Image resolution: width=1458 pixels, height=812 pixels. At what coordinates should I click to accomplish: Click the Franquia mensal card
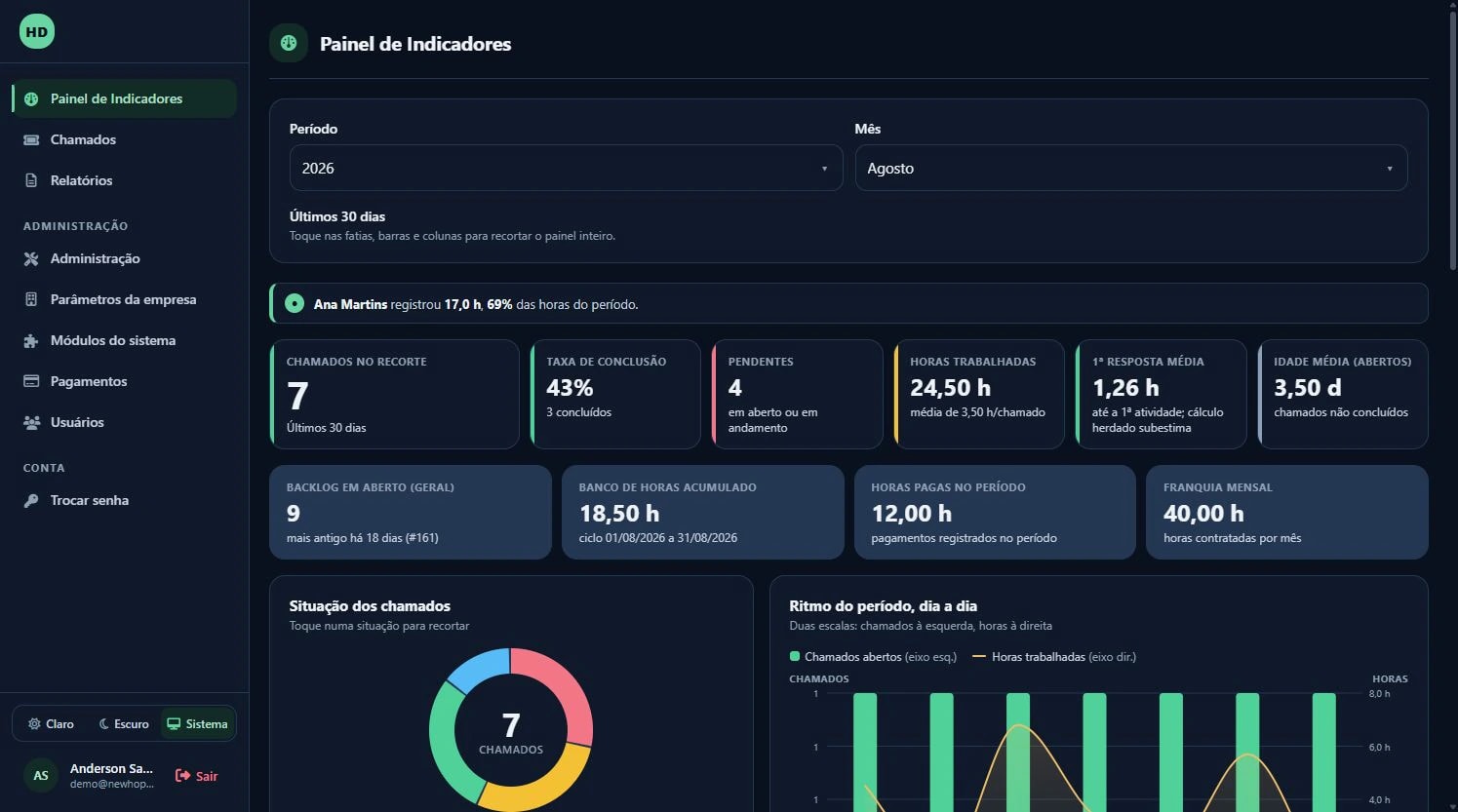(x=1287, y=512)
